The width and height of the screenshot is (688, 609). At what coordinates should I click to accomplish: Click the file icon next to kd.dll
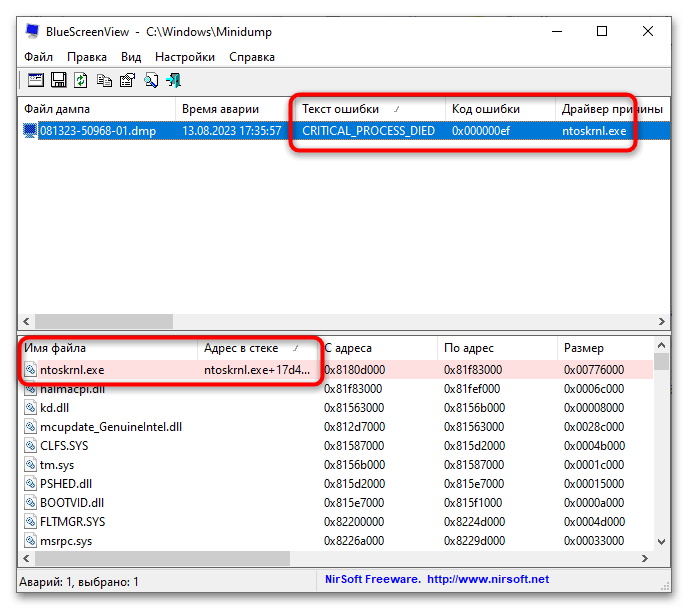coord(30,408)
